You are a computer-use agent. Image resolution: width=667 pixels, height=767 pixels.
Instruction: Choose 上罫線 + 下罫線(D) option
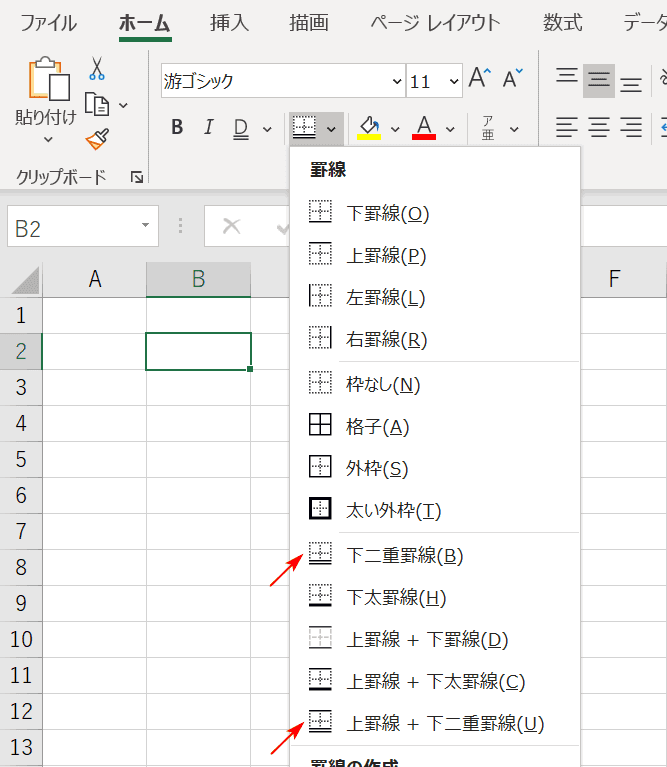435,639
